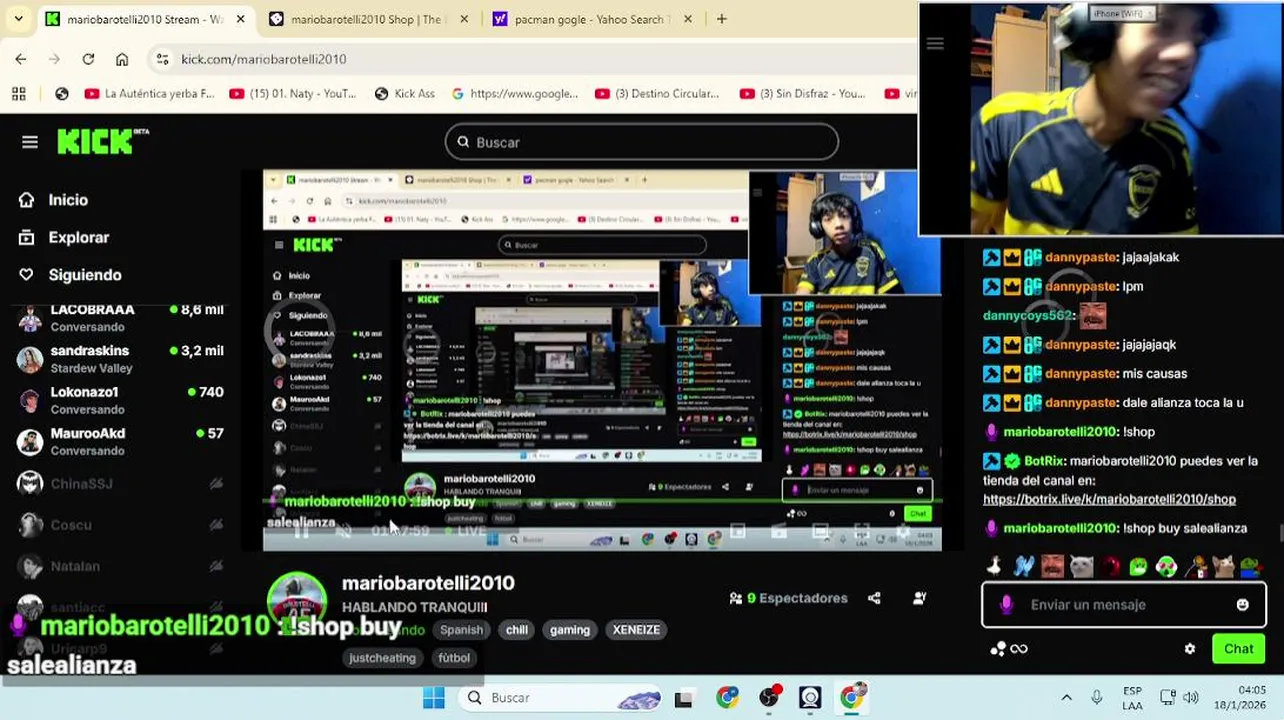Screen dimensions: 1284x720
Task: Pause the live stream player
Action: [300, 531]
